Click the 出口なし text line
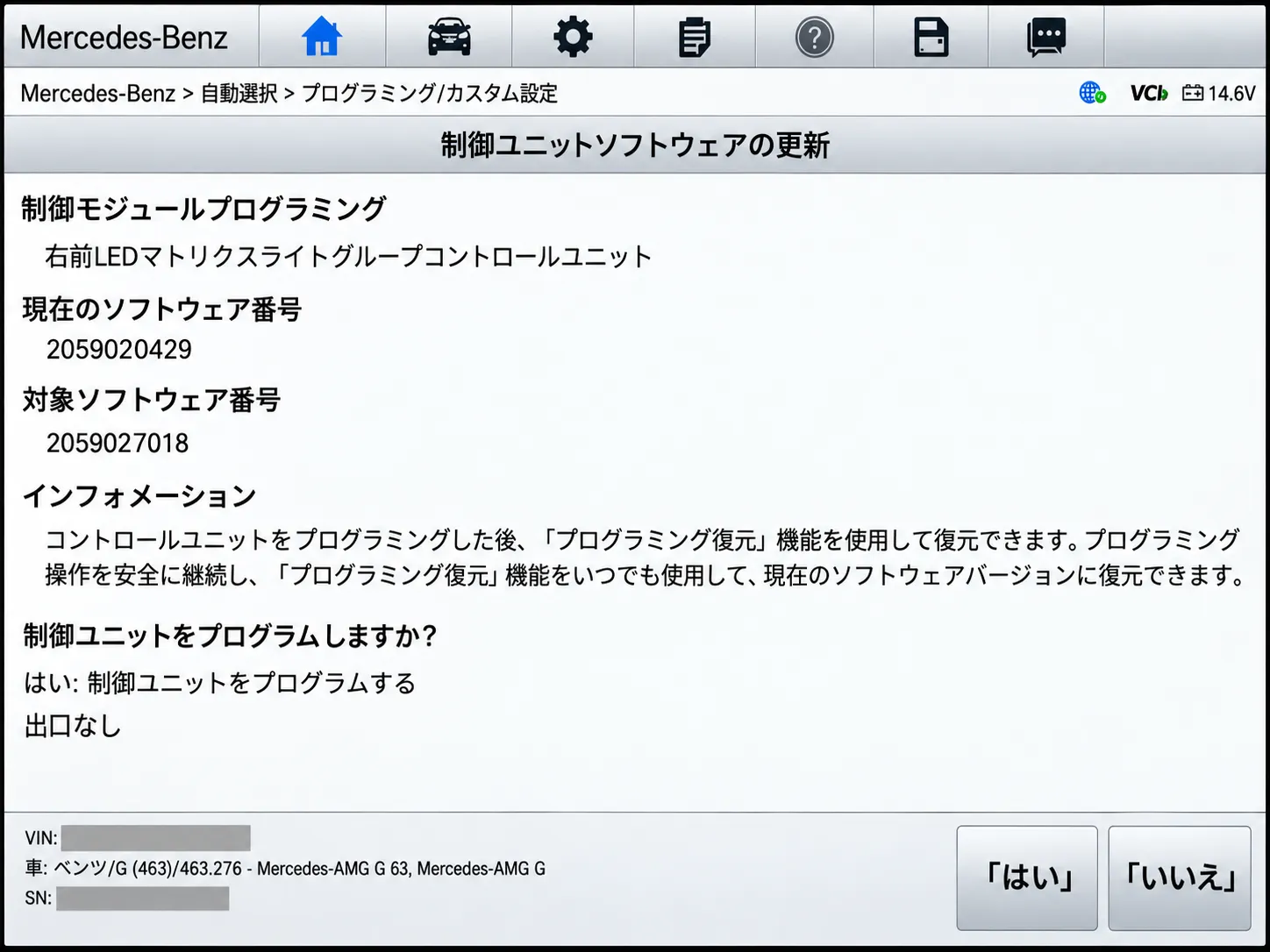Screen dimensions: 1270x952 73,726
